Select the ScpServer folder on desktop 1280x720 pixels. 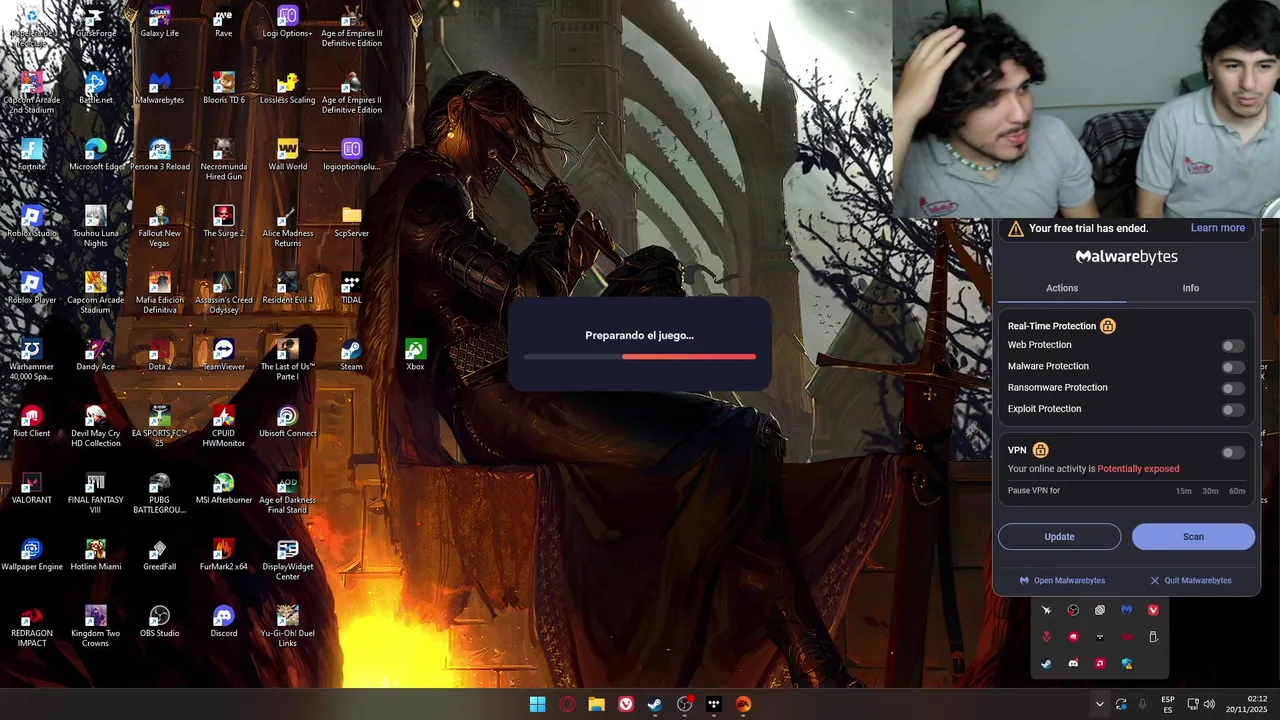click(351, 222)
